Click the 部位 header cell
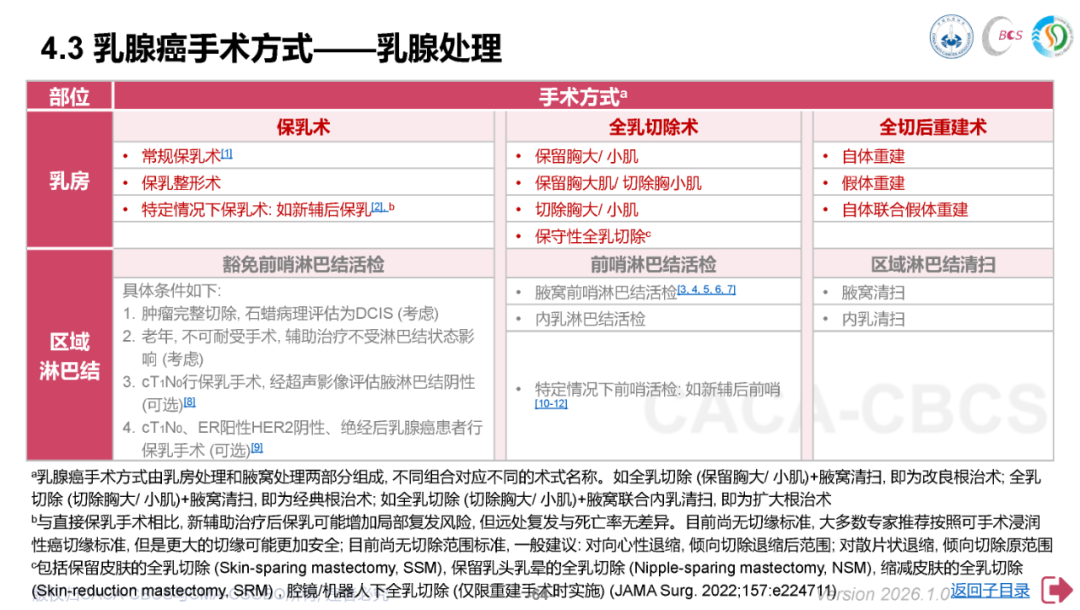This screenshot has width=1080, height=610. coord(69,96)
